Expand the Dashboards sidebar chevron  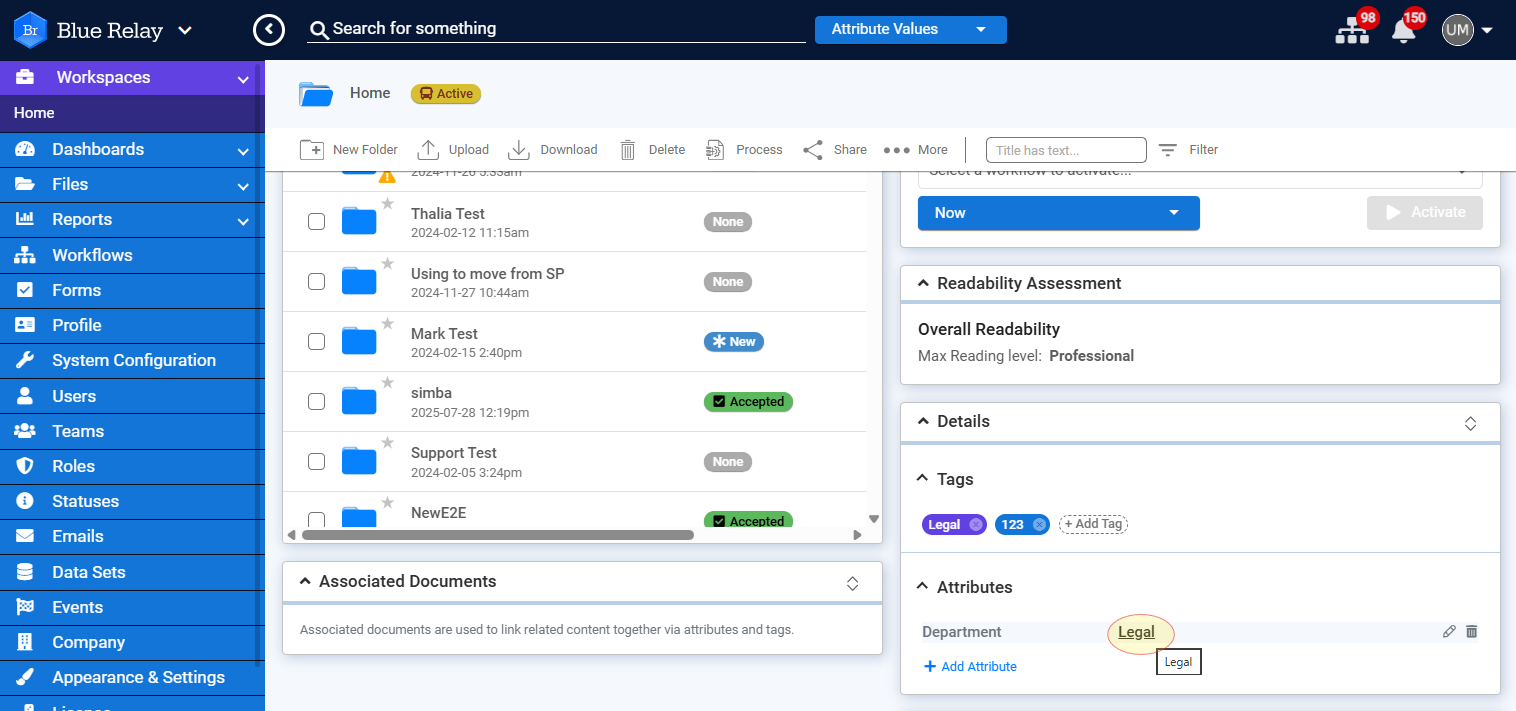point(243,150)
